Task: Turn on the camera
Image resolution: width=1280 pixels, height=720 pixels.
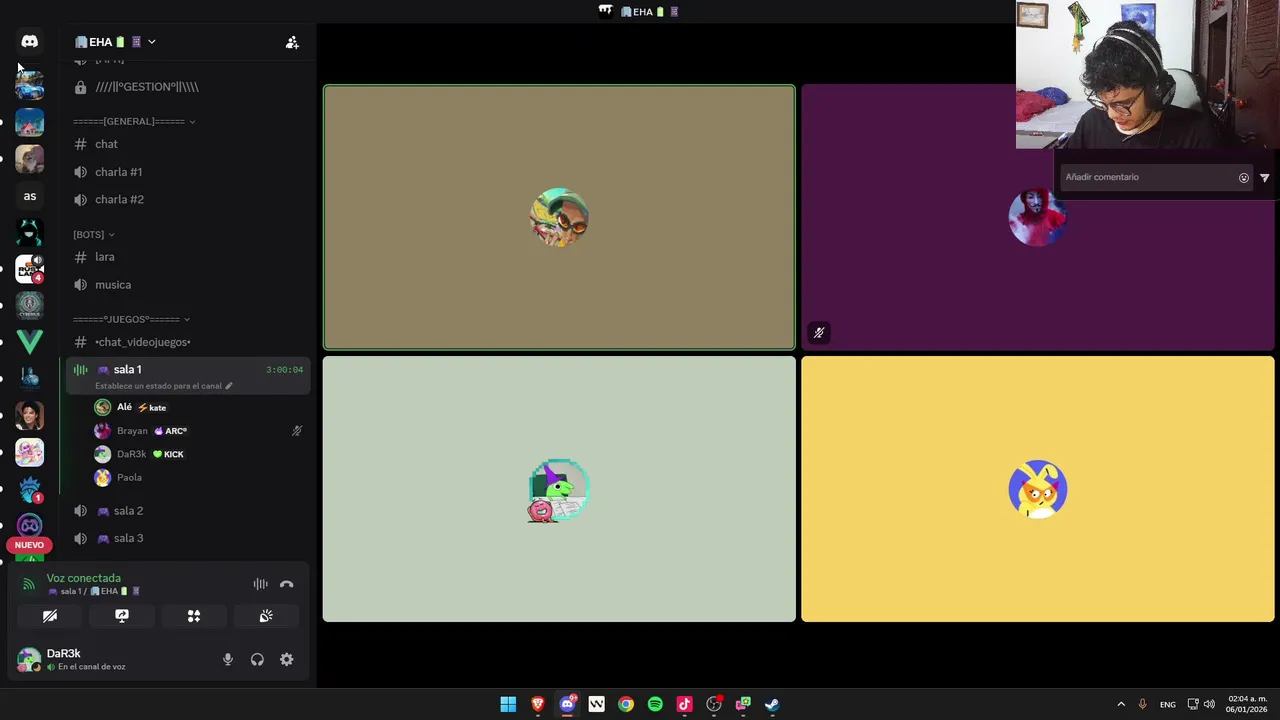Action: [50, 616]
